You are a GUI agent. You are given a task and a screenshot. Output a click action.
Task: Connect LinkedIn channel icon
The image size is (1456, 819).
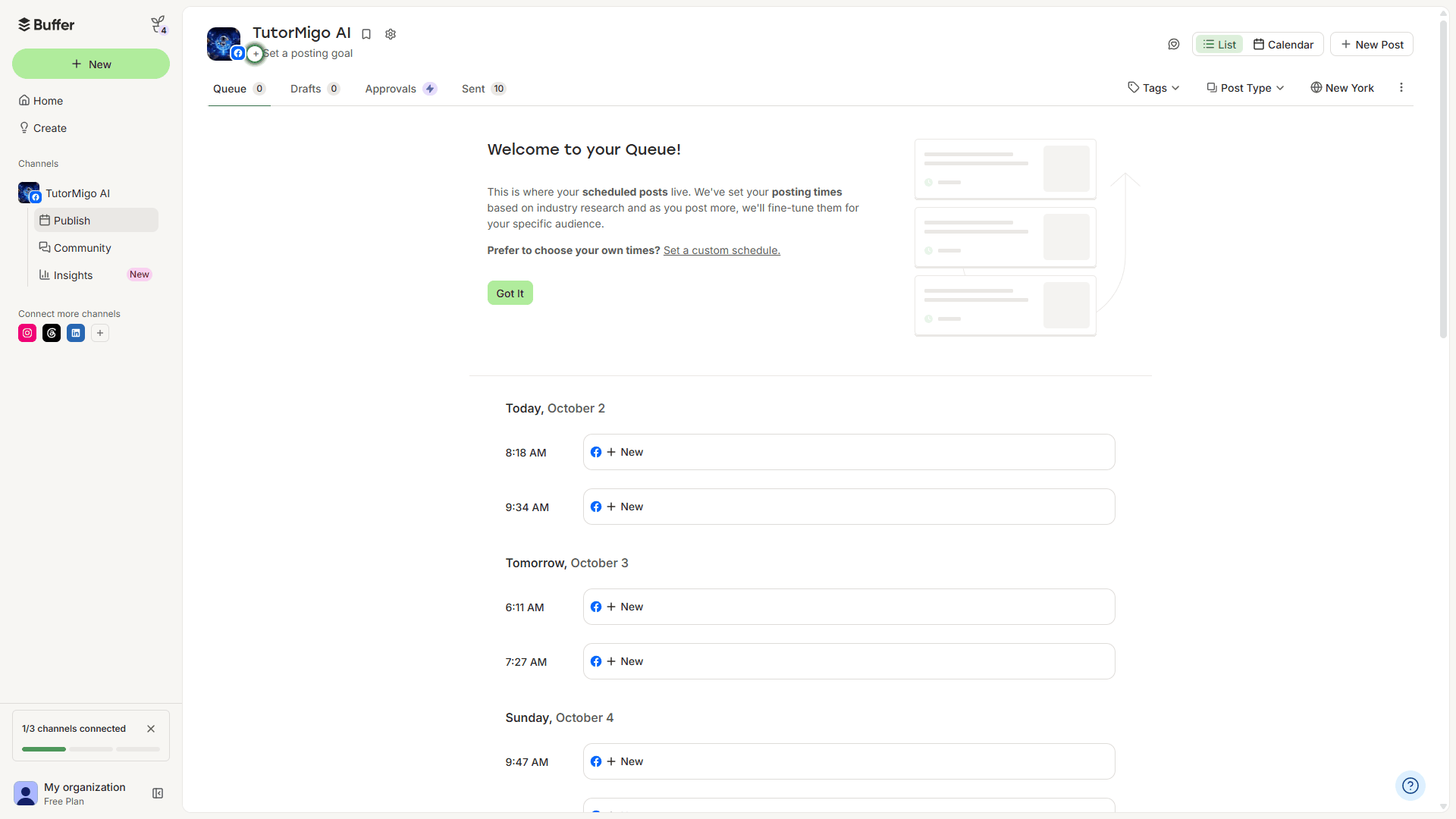click(76, 333)
